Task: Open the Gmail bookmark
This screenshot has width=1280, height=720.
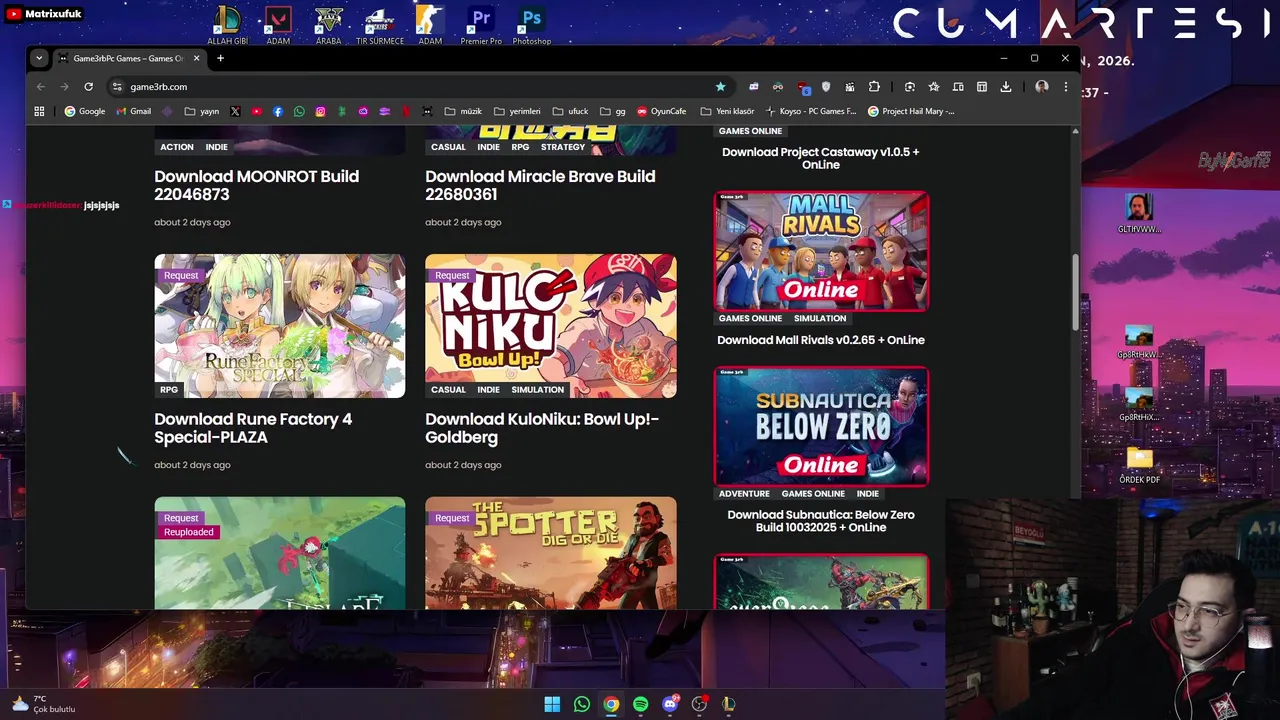Action: [134, 111]
